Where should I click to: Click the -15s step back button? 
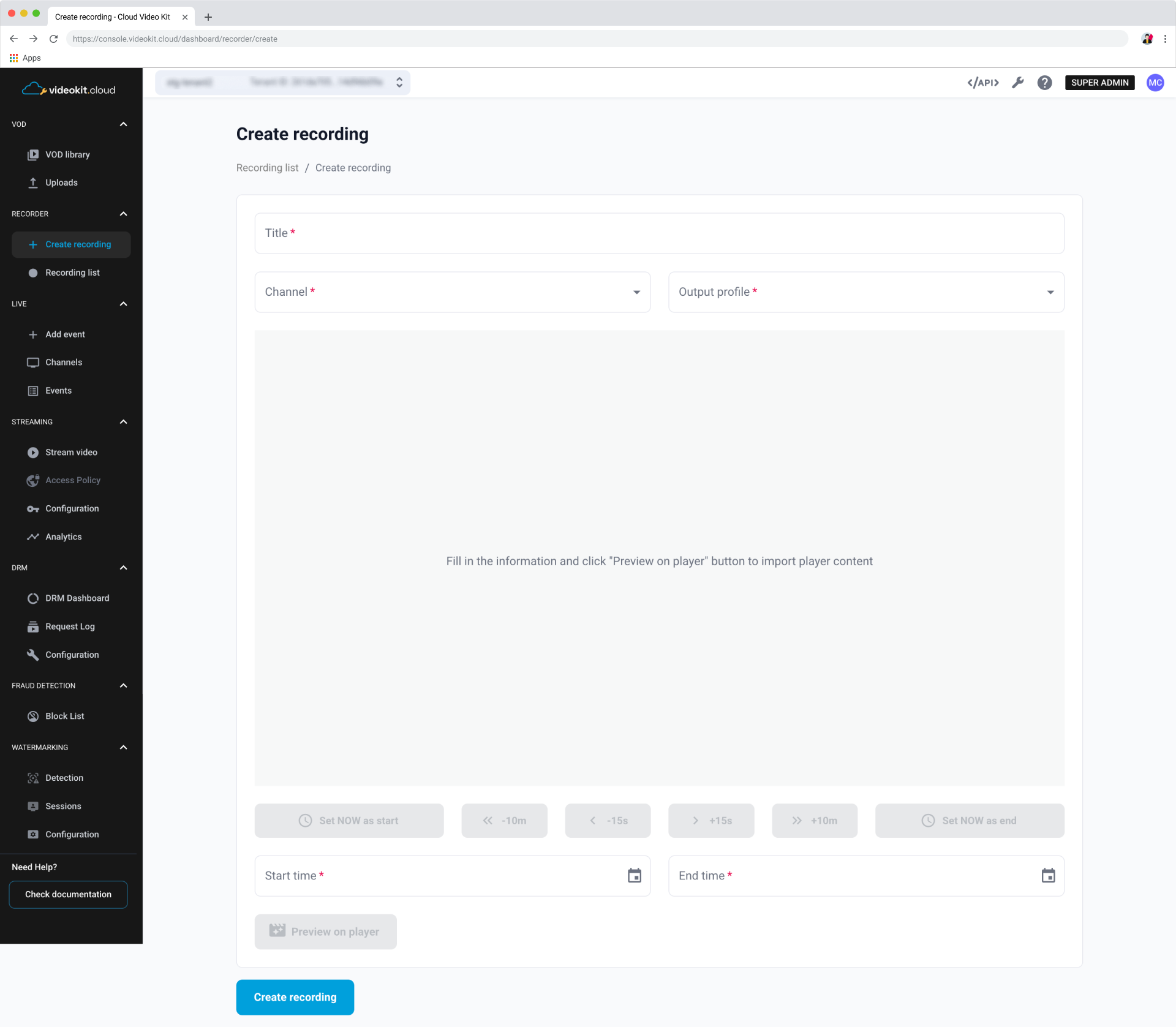click(x=608, y=821)
